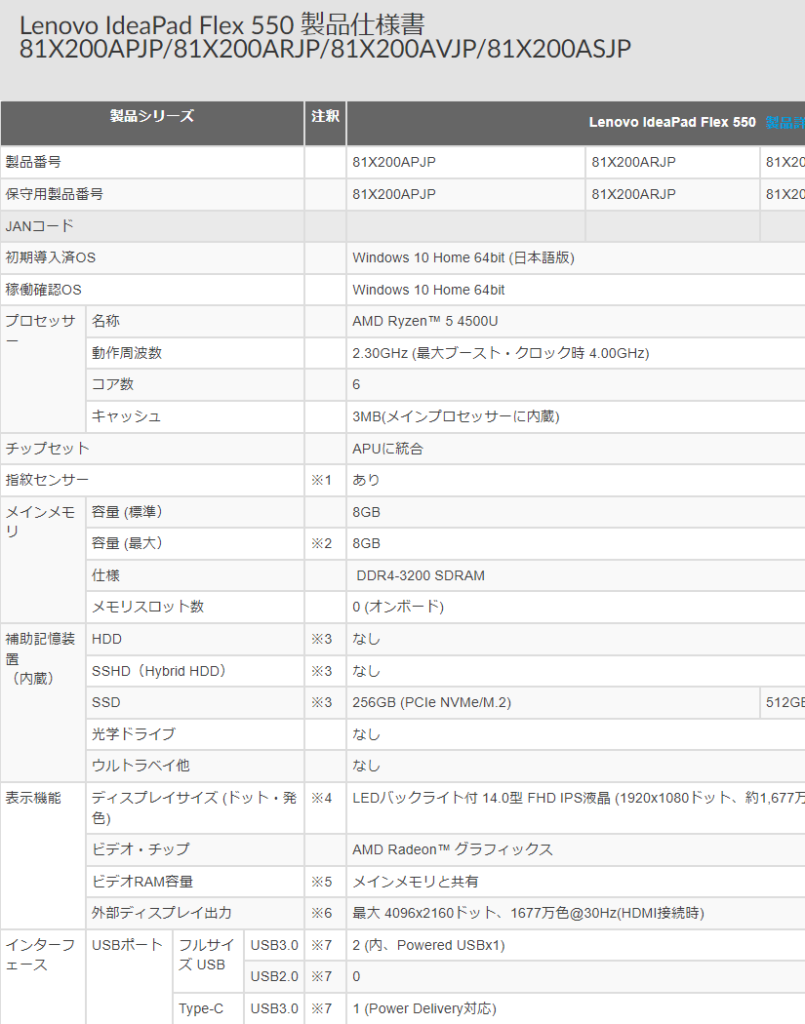Screen dimensions: 805x1024
Task: Click the 表示機能 category label
Action: (x=33, y=797)
